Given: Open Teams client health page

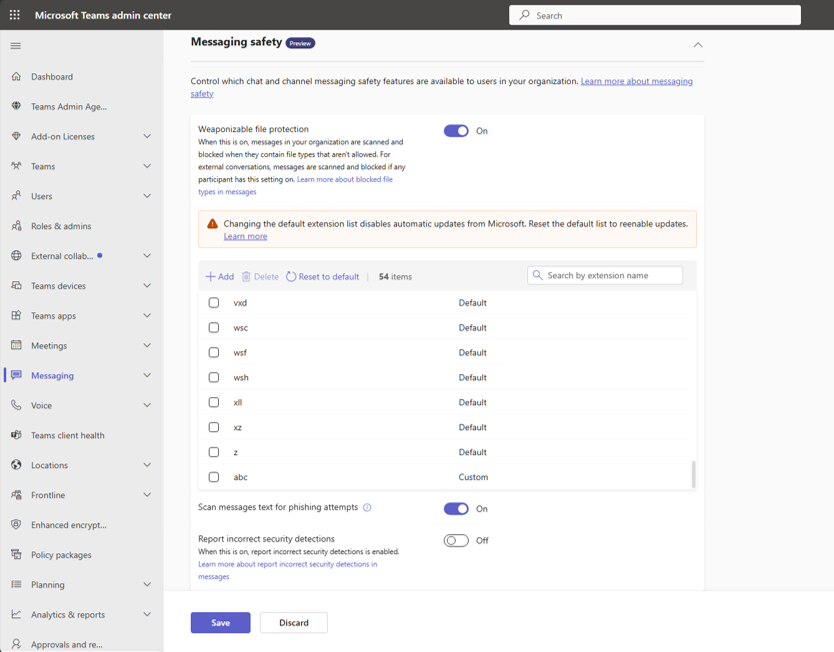Looking at the screenshot, I should point(68,435).
